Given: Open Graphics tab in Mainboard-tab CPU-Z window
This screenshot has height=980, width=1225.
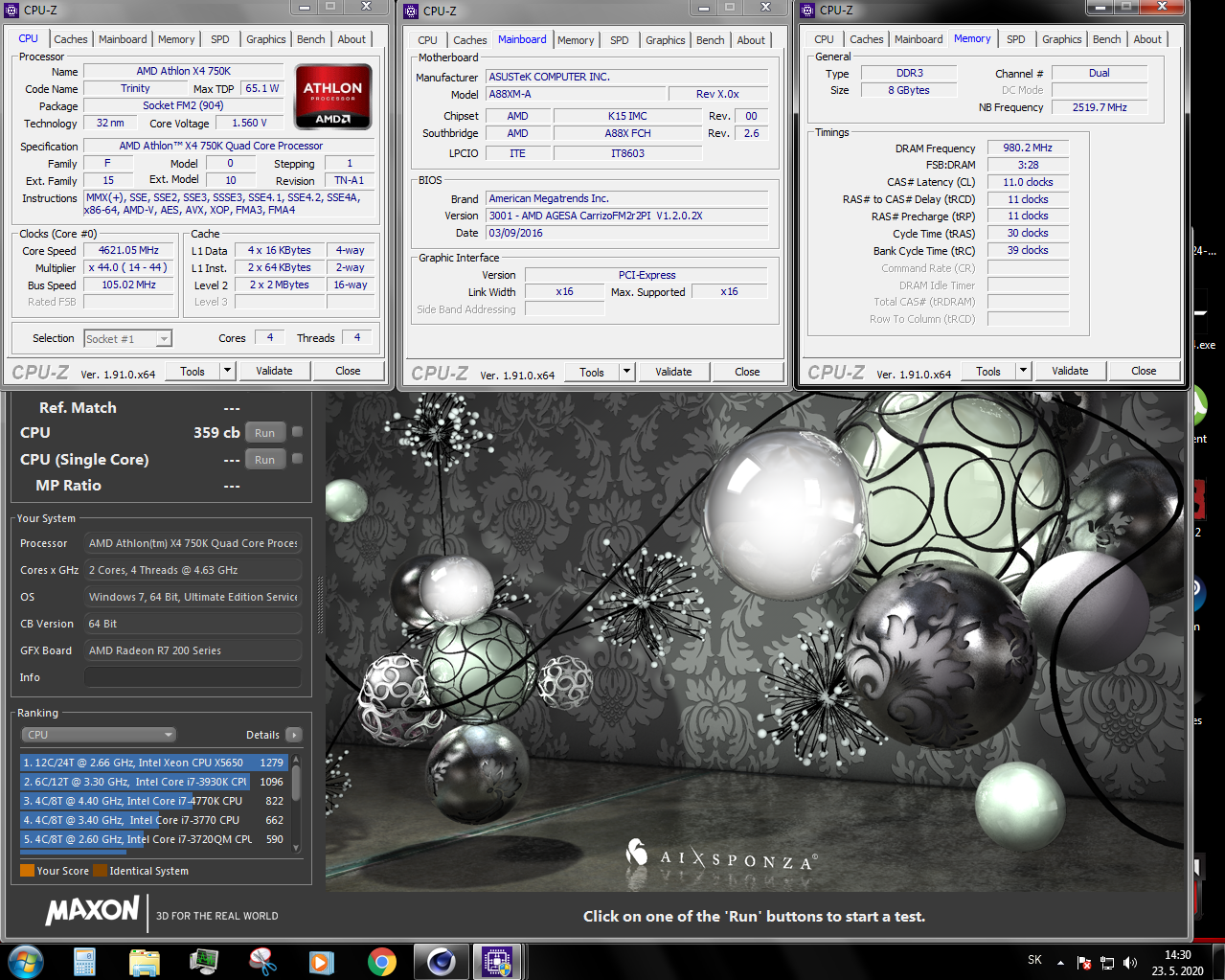Looking at the screenshot, I should click(x=665, y=40).
